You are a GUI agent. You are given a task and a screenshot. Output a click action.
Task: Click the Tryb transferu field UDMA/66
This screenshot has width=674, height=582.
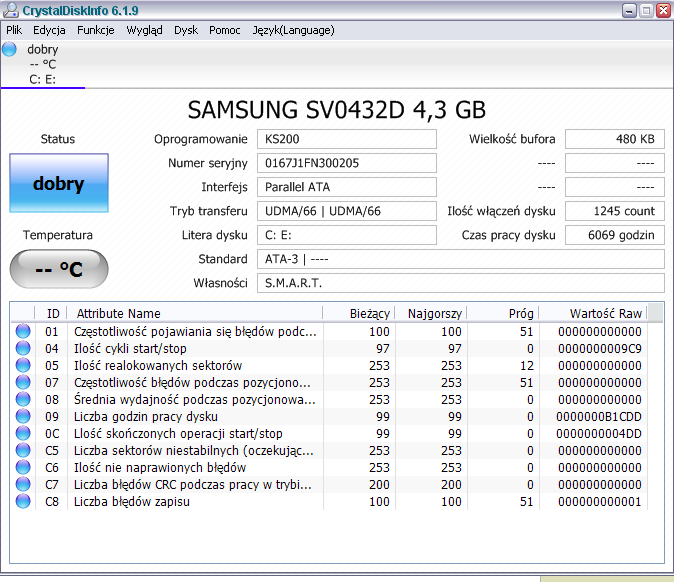(347, 211)
